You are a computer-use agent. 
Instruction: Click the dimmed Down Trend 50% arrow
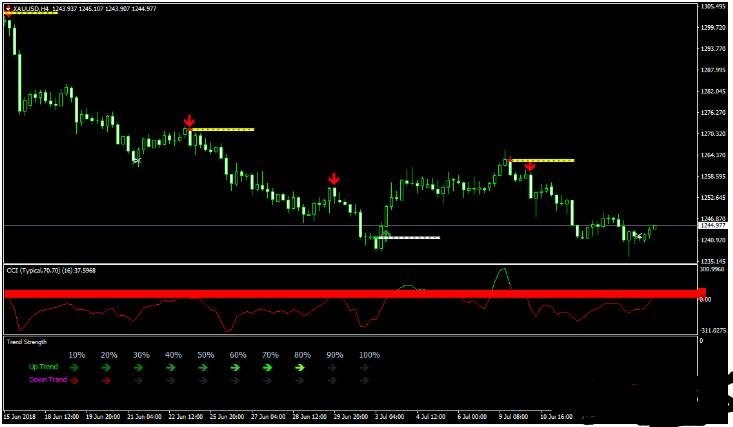(x=203, y=381)
